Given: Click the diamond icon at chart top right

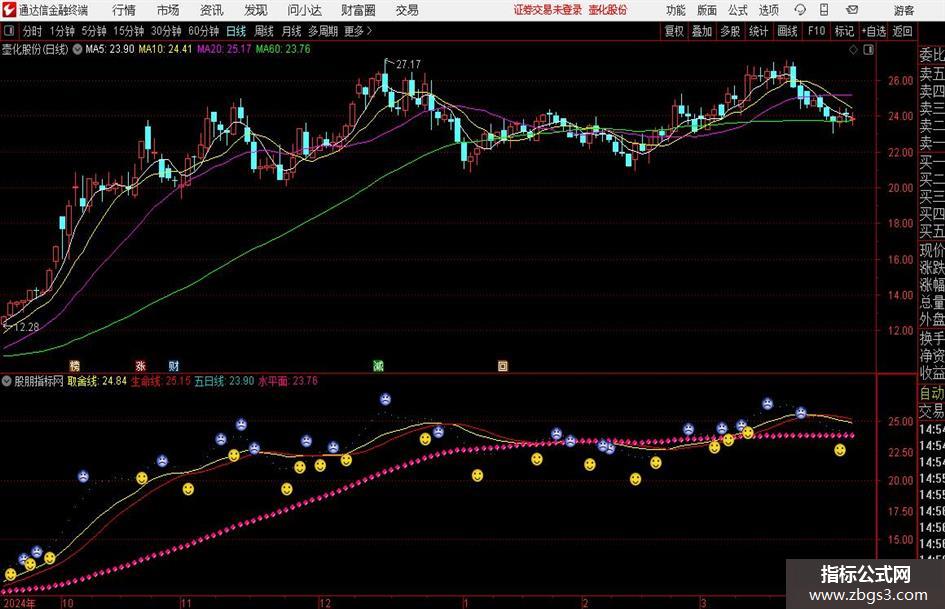Looking at the screenshot, I should pos(853,50).
